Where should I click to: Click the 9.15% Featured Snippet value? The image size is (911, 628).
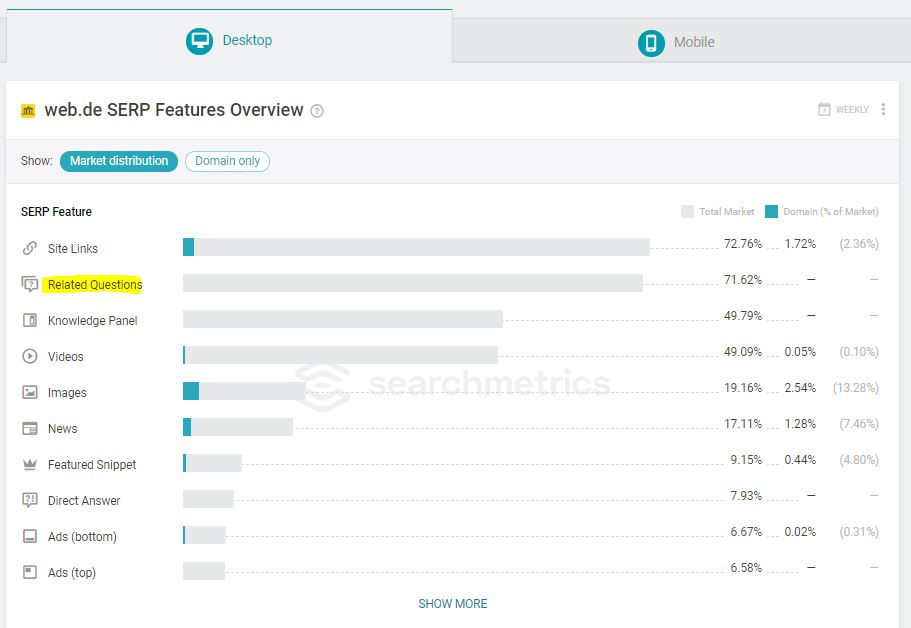coord(746,460)
